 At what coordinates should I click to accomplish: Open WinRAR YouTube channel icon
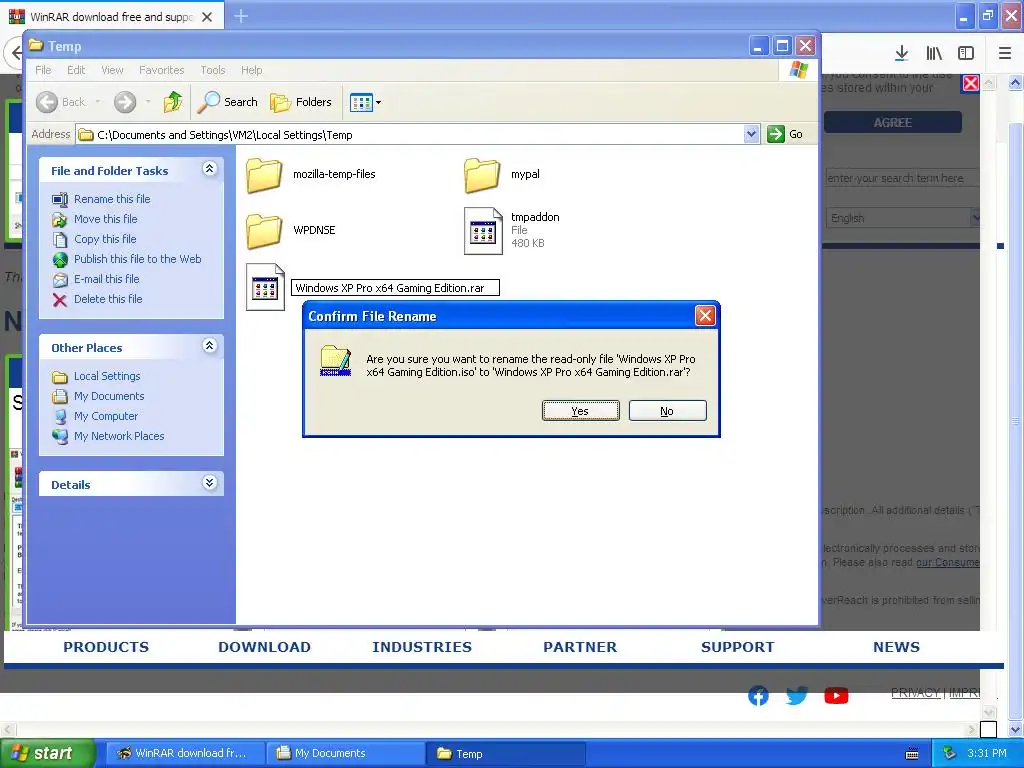(x=836, y=696)
